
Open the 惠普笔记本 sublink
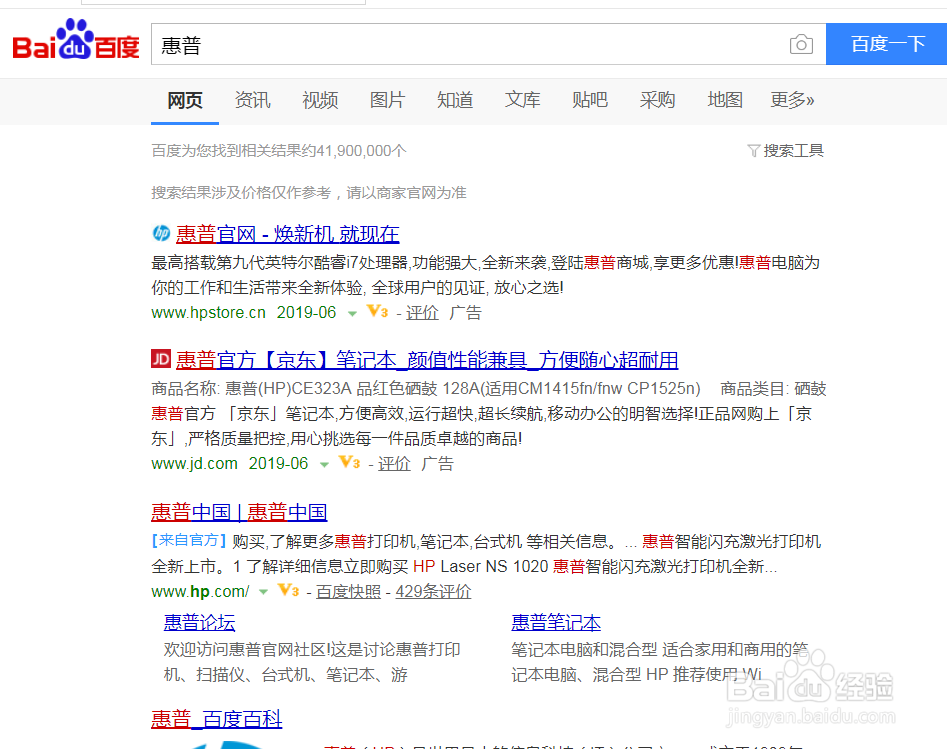pos(556,623)
